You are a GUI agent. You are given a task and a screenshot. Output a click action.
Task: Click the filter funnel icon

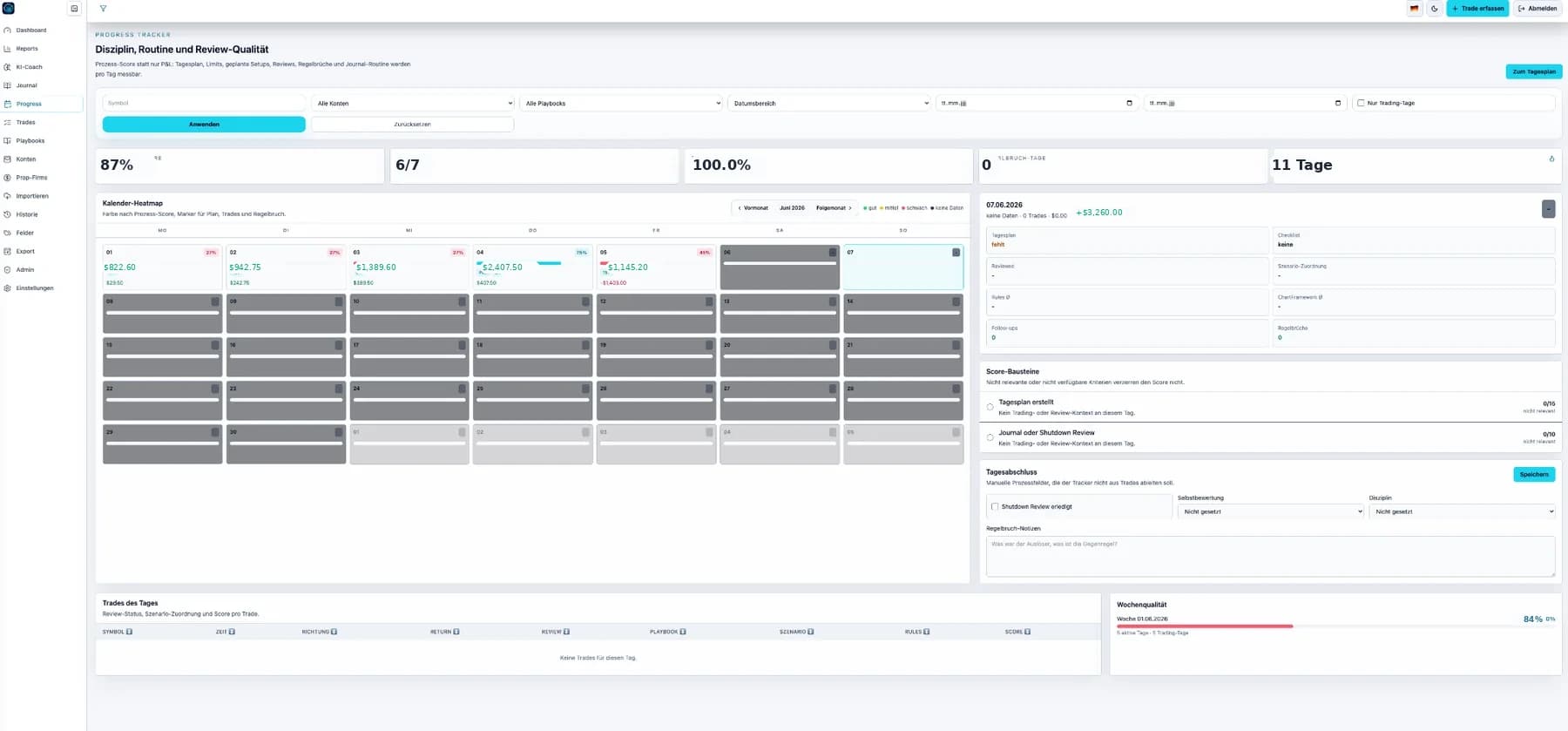[x=103, y=9]
